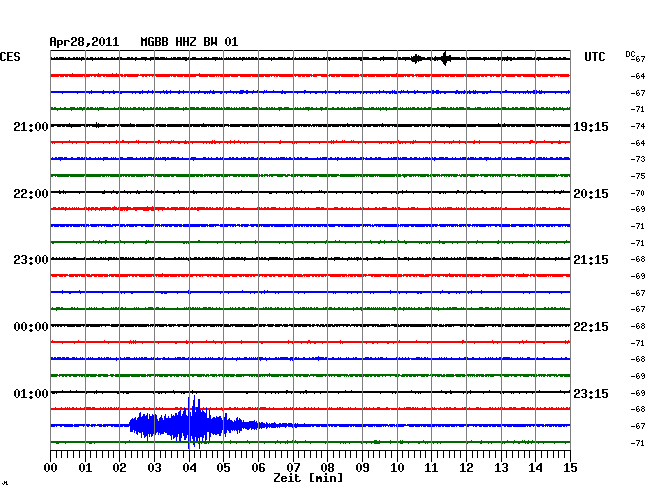This screenshot has height=494, width=650.
Task: Click the DC value -70
Action: (x=638, y=193)
